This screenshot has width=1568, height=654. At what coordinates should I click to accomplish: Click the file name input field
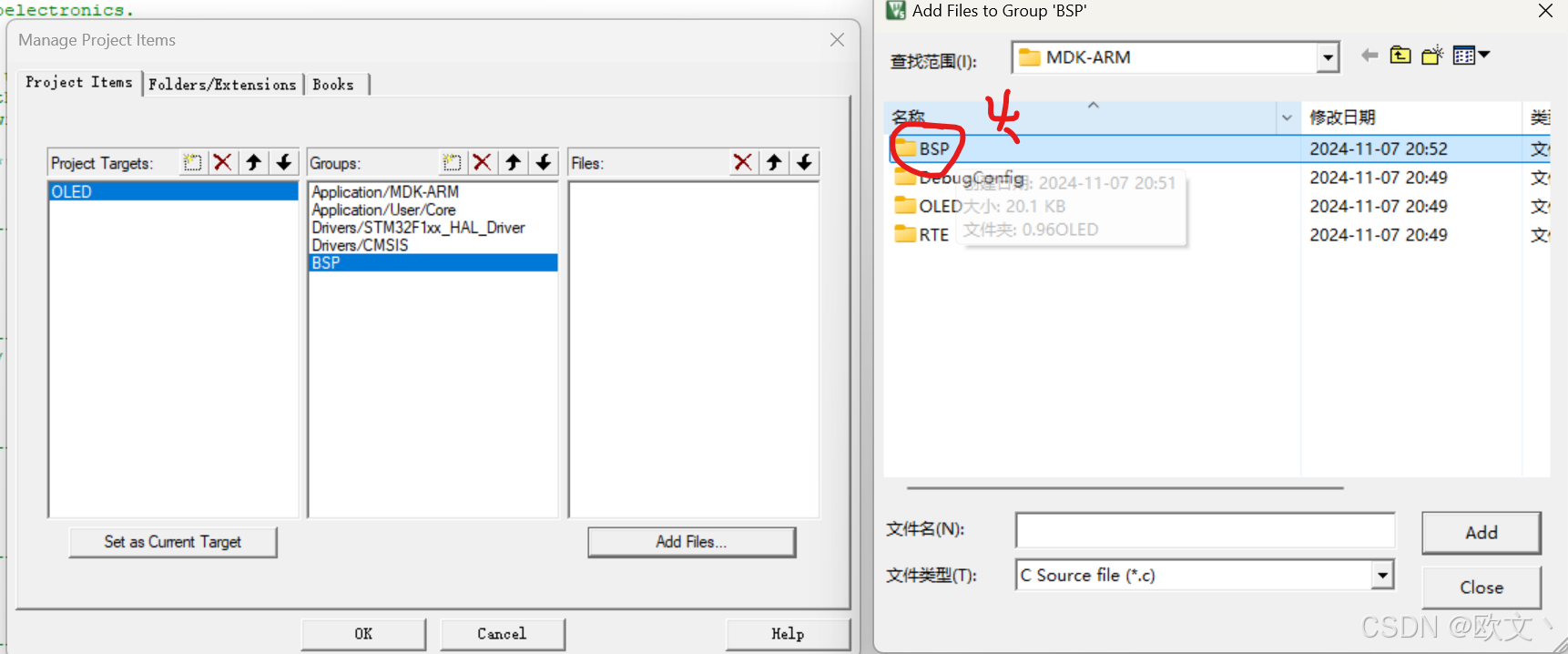1205,530
